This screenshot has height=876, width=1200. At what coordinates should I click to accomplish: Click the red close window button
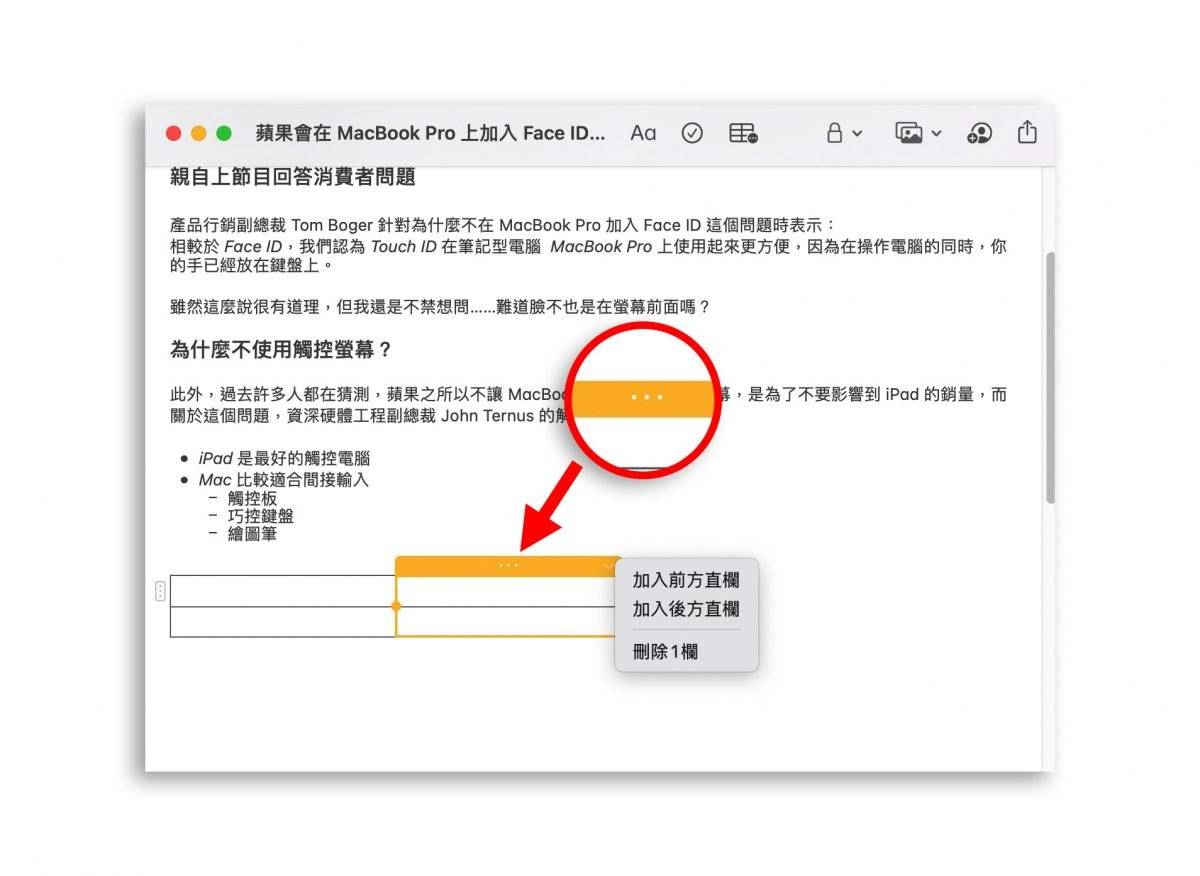(x=173, y=133)
